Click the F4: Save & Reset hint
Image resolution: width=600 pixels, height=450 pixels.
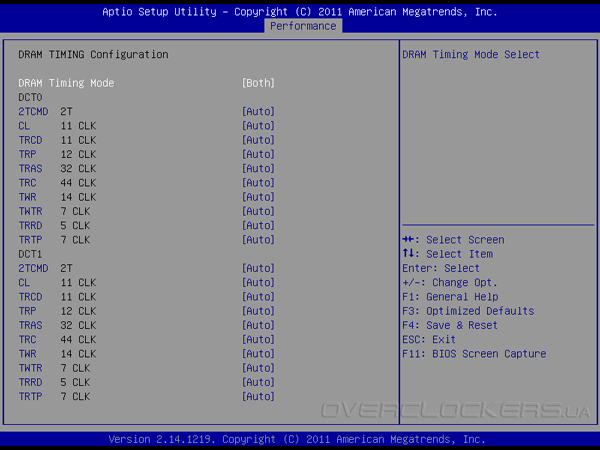coord(450,325)
